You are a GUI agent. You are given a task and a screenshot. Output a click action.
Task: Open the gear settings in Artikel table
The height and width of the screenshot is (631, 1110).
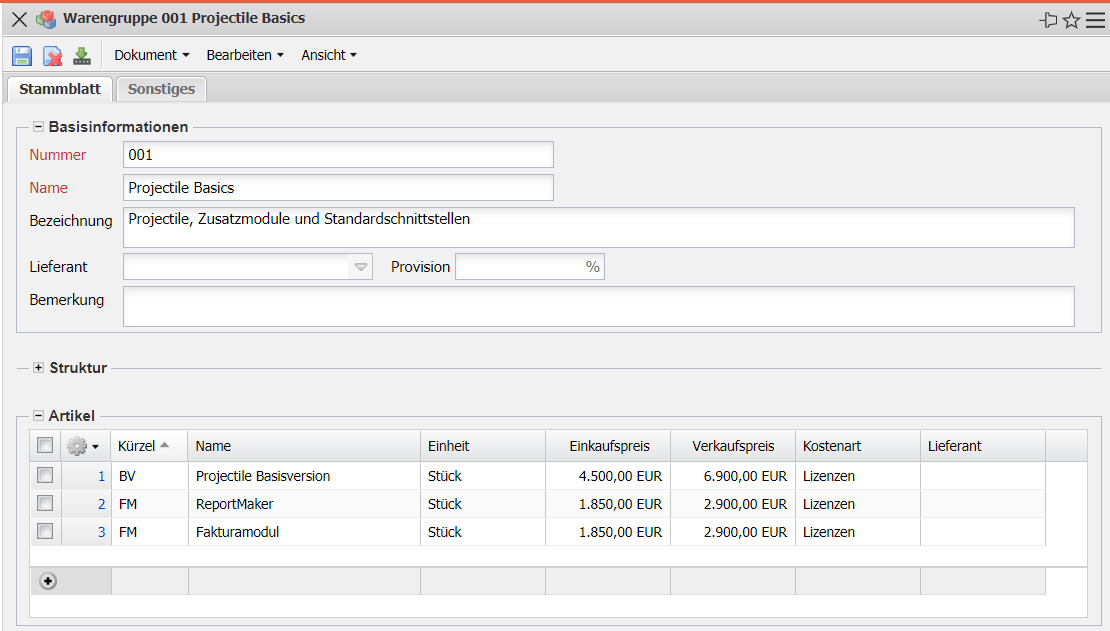[82, 446]
